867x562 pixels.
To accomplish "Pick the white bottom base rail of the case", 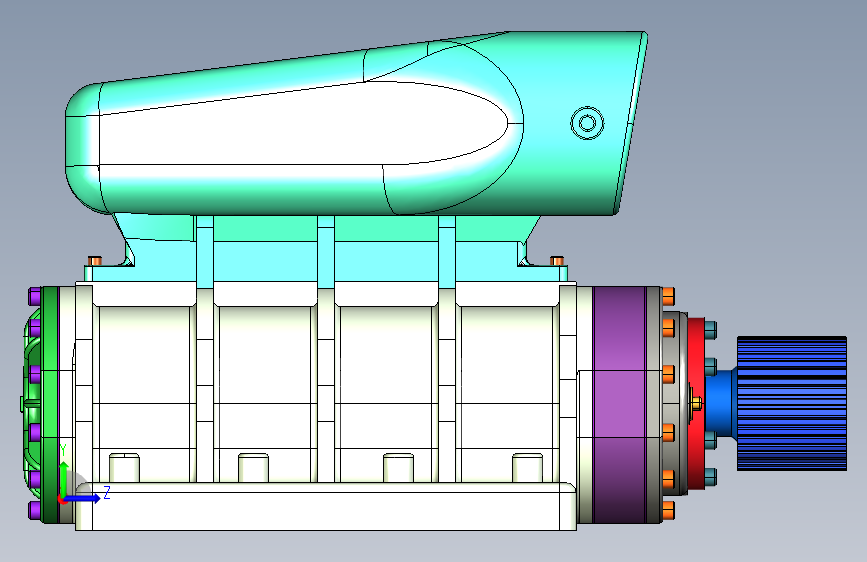I will pyautogui.click(x=326, y=506).
